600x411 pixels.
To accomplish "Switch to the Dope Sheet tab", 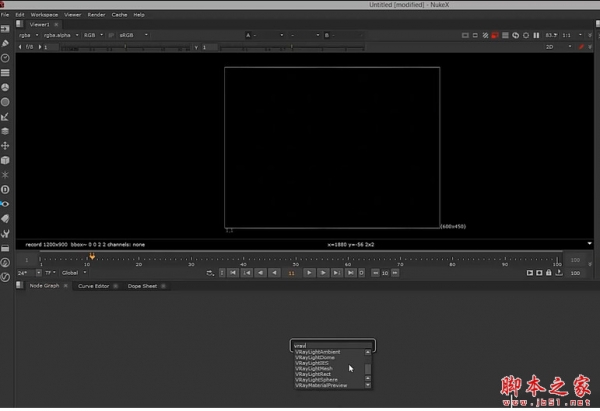I will click(142, 286).
